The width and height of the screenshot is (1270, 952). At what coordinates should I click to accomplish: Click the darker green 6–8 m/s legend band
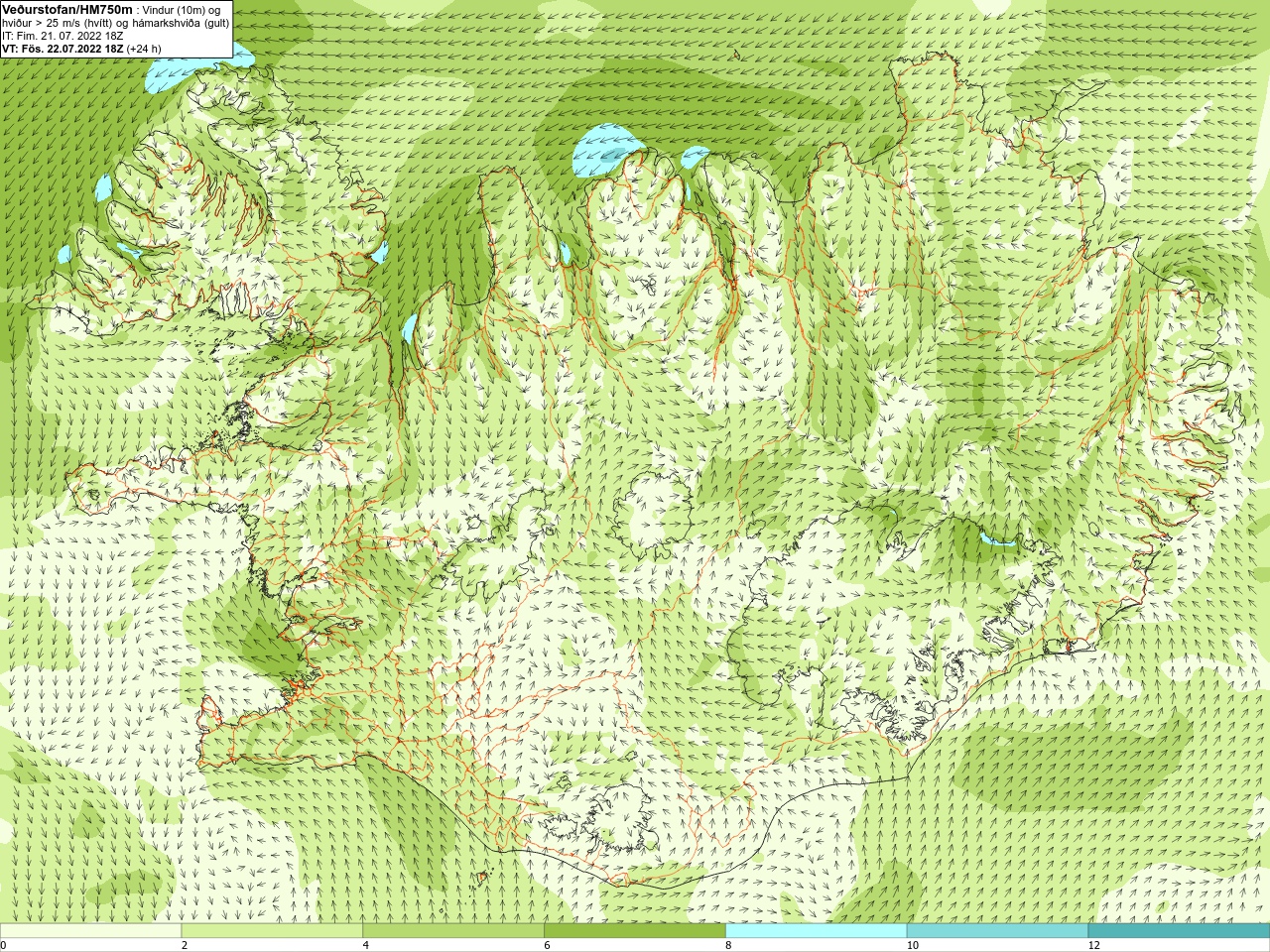[x=635, y=931]
